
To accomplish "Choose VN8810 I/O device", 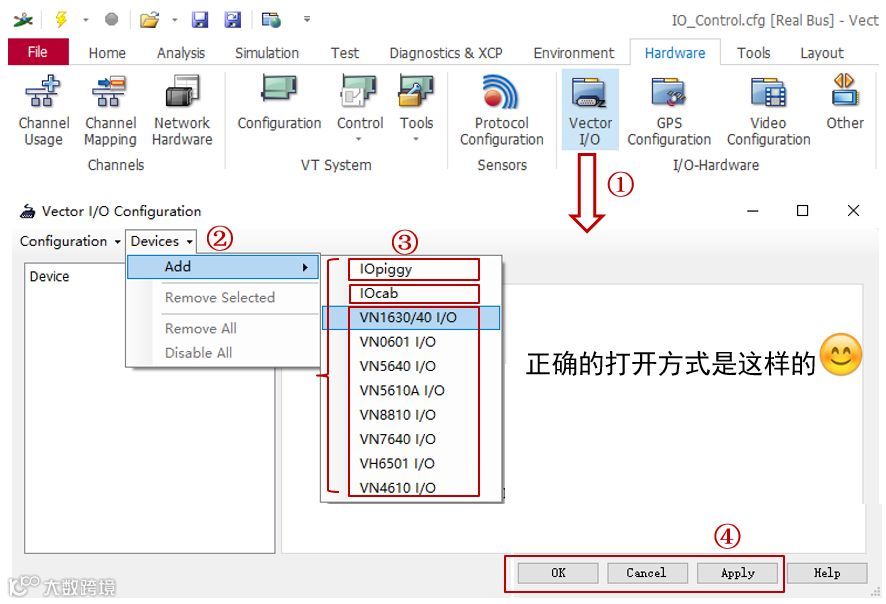I will tap(411, 415).
